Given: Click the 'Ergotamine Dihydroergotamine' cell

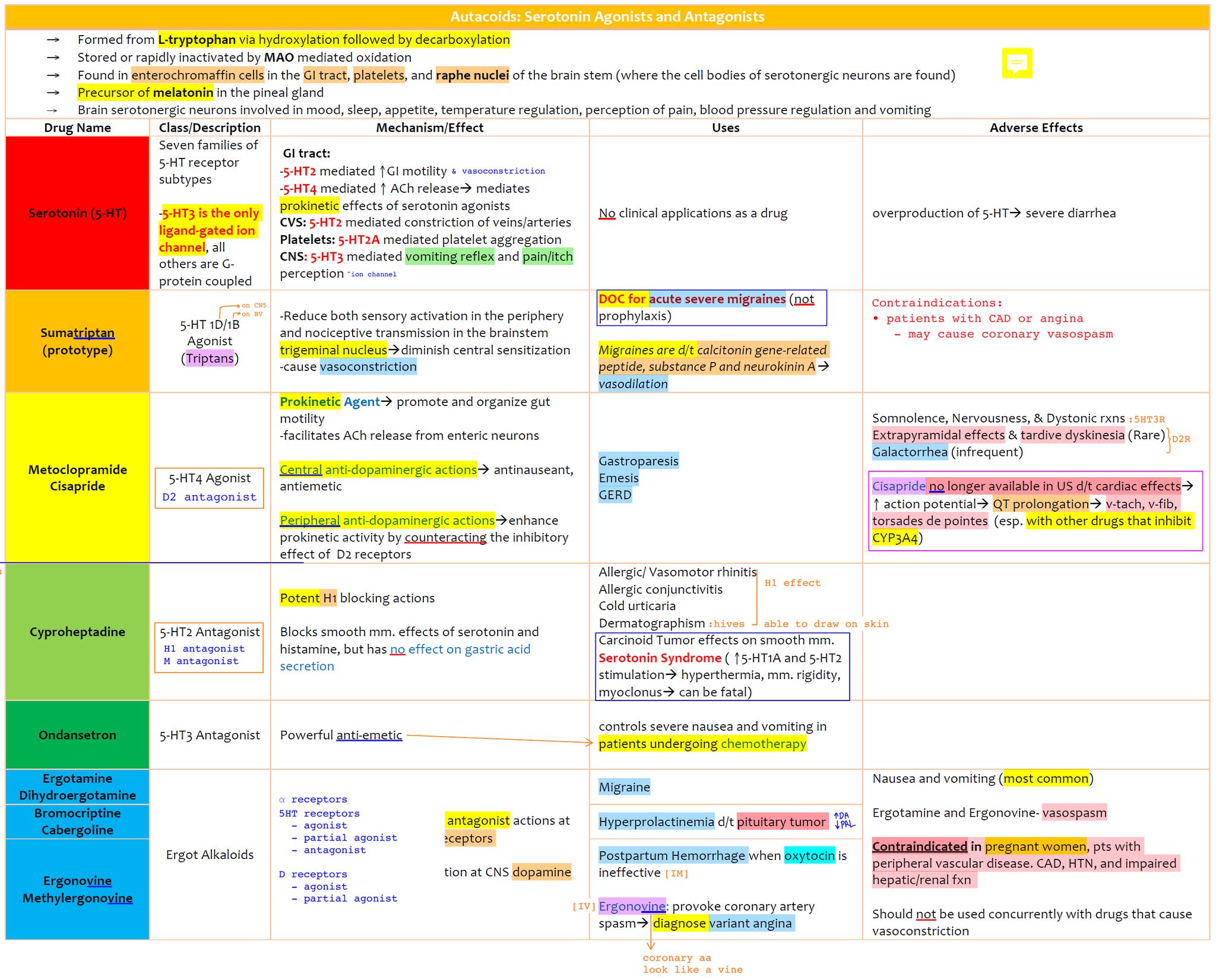Looking at the screenshot, I should tap(77, 786).
